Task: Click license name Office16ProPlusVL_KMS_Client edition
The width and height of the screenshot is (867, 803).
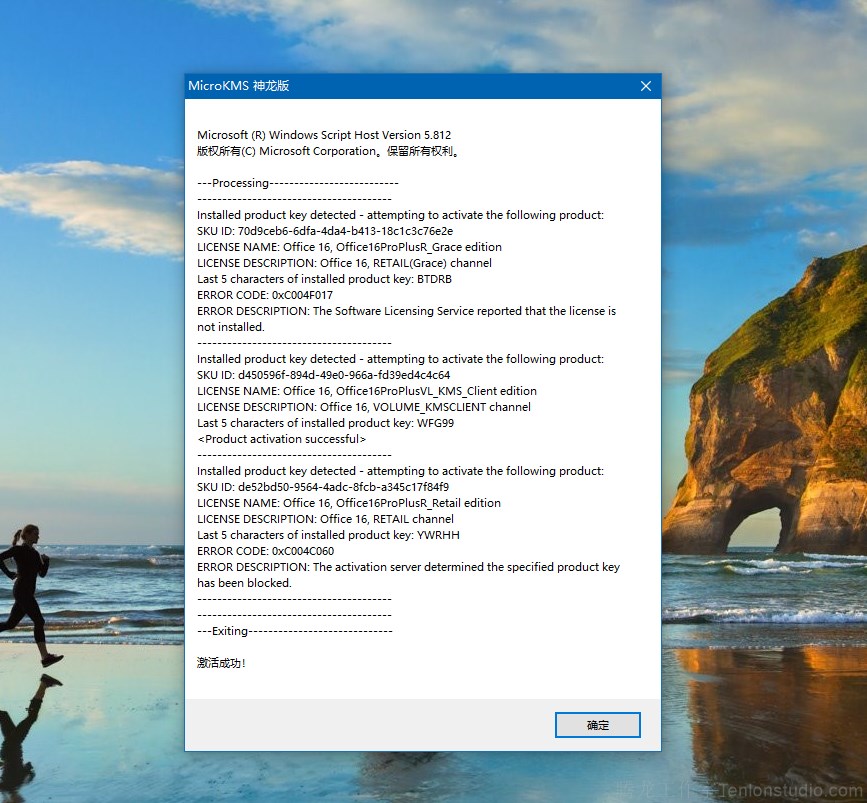Action: pyautogui.click(x=367, y=391)
